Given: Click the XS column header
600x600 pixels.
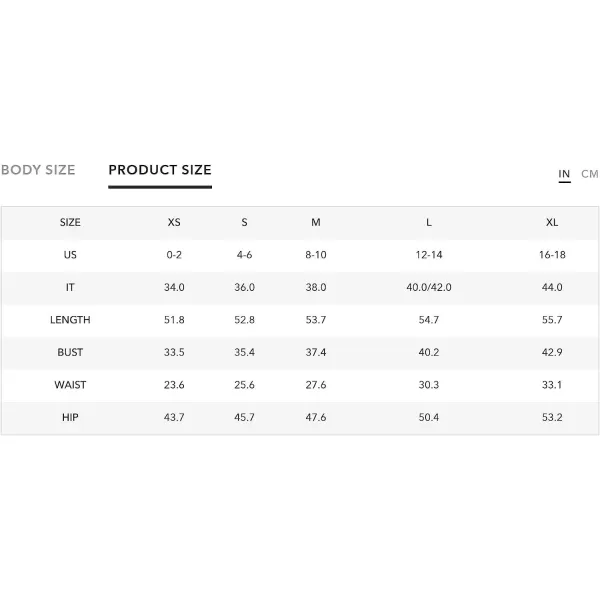Looking at the screenshot, I should pyautogui.click(x=174, y=222).
